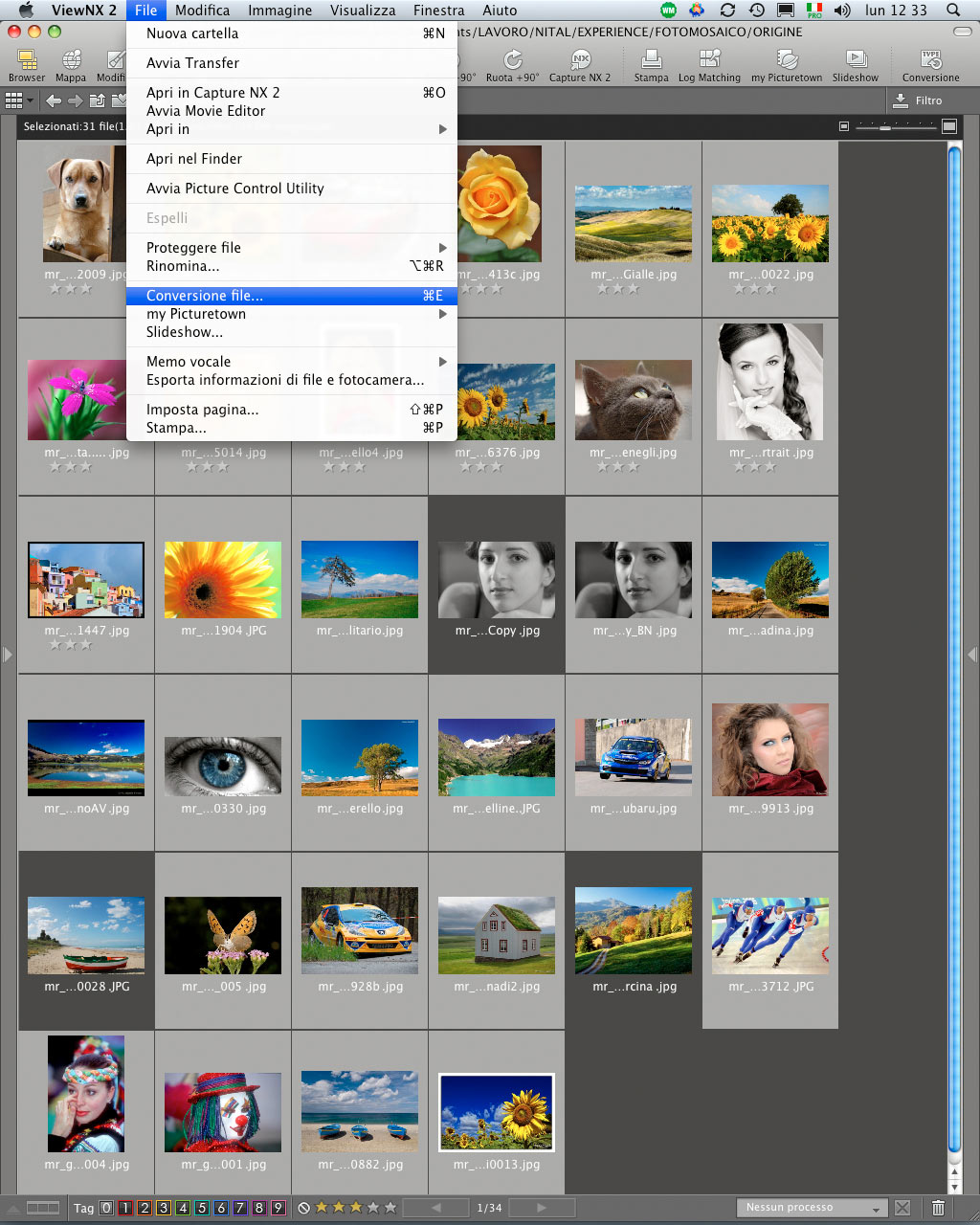The image size is (980, 1225).
Task: Click the volume icon in menu bar
Action: click(x=842, y=11)
